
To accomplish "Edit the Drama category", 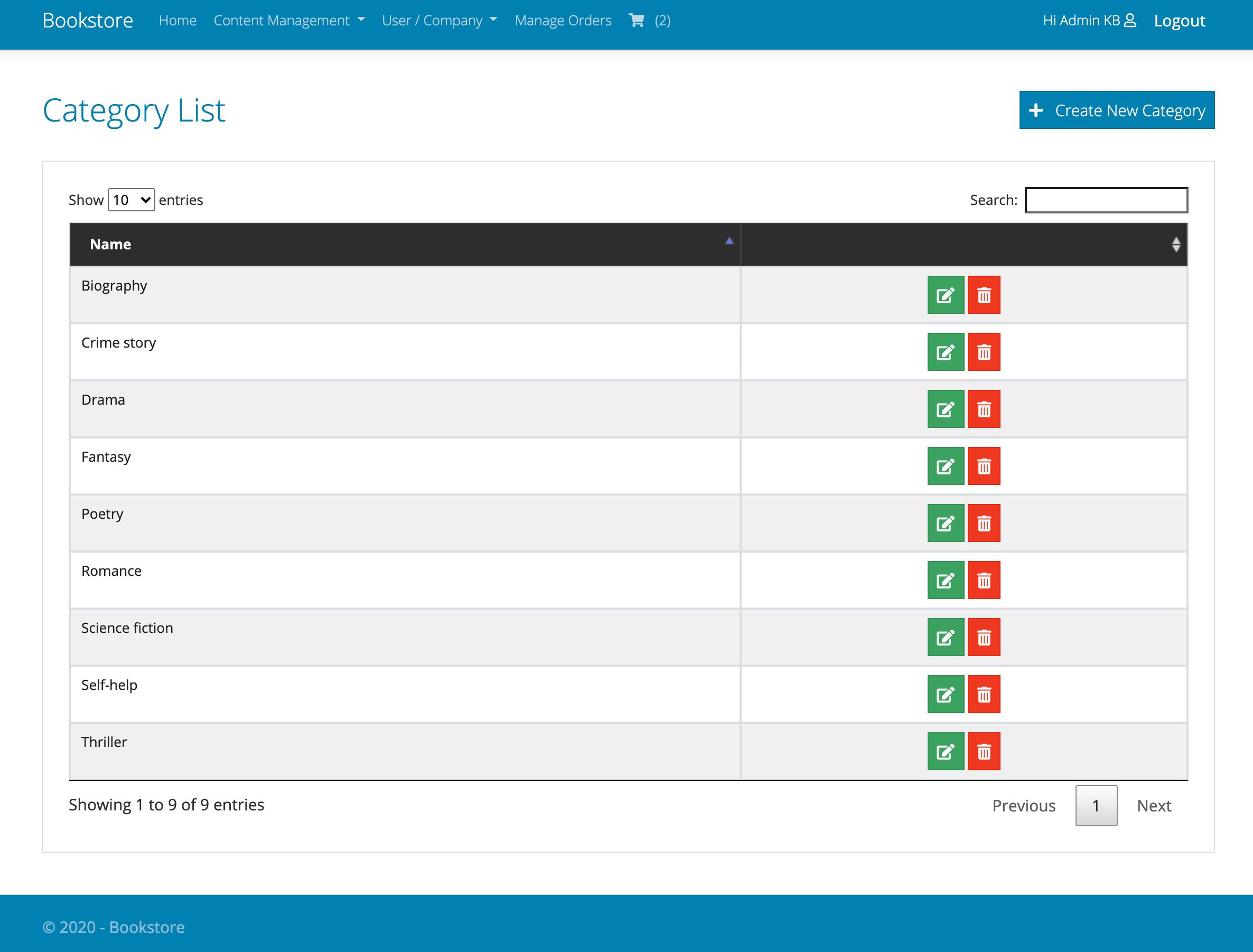I will coord(945,409).
